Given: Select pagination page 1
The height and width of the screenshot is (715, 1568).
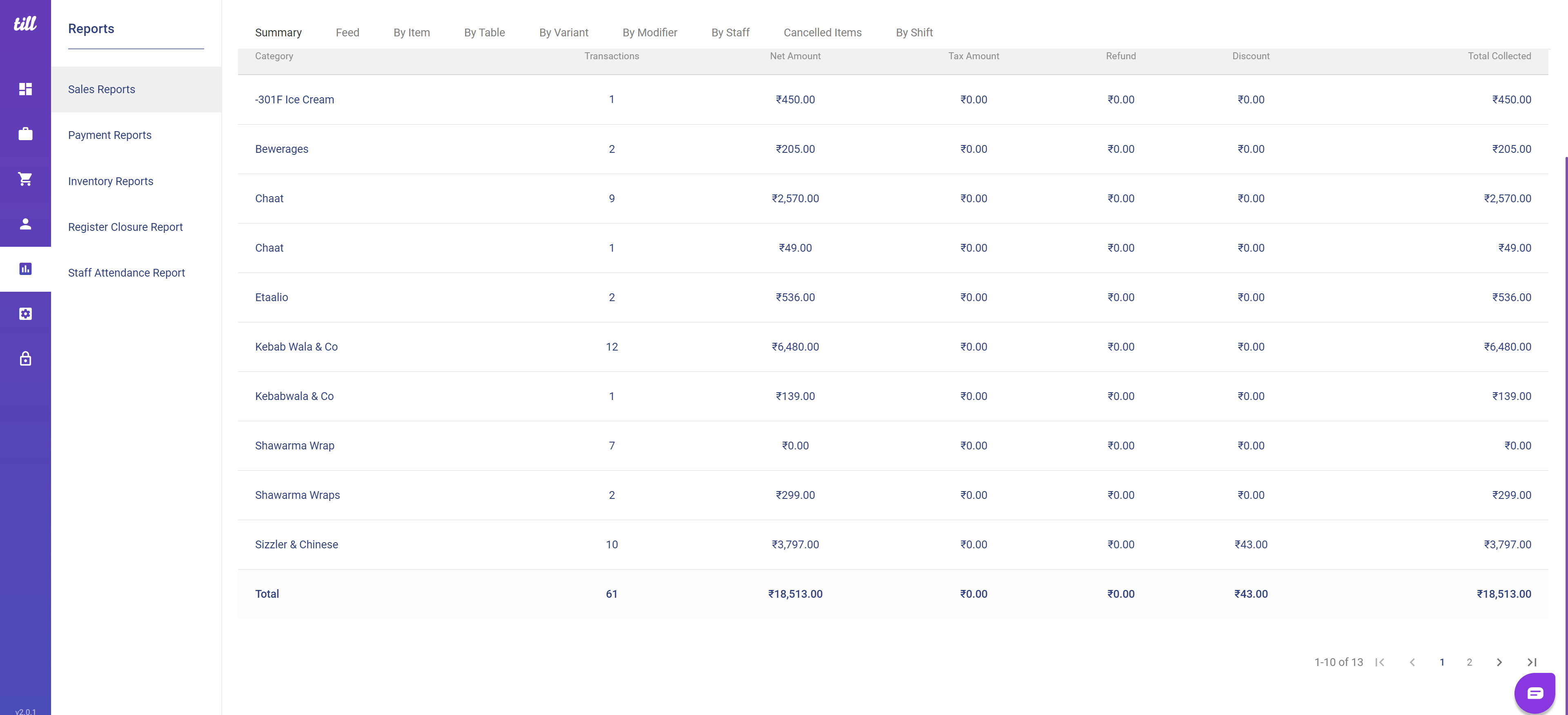Looking at the screenshot, I should [x=1442, y=662].
